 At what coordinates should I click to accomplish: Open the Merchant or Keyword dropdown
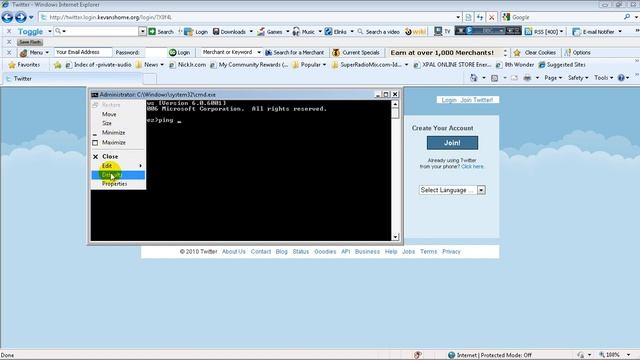259,52
